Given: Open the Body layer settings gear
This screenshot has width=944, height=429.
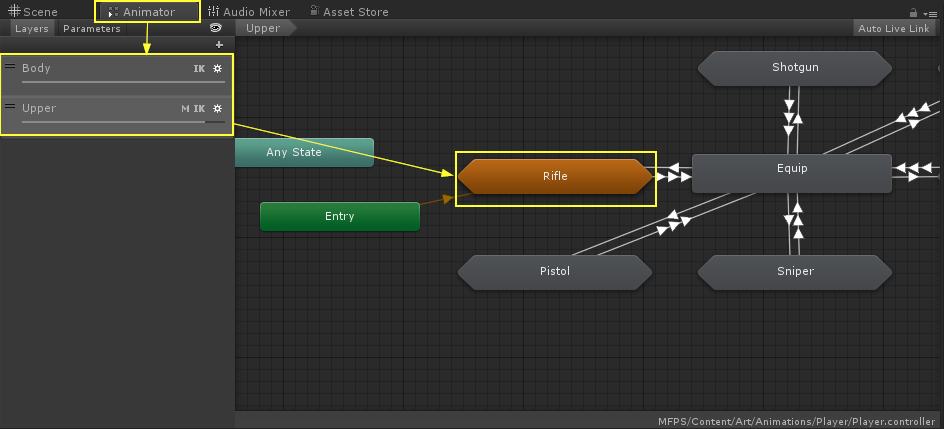Looking at the screenshot, I should [x=217, y=69].
